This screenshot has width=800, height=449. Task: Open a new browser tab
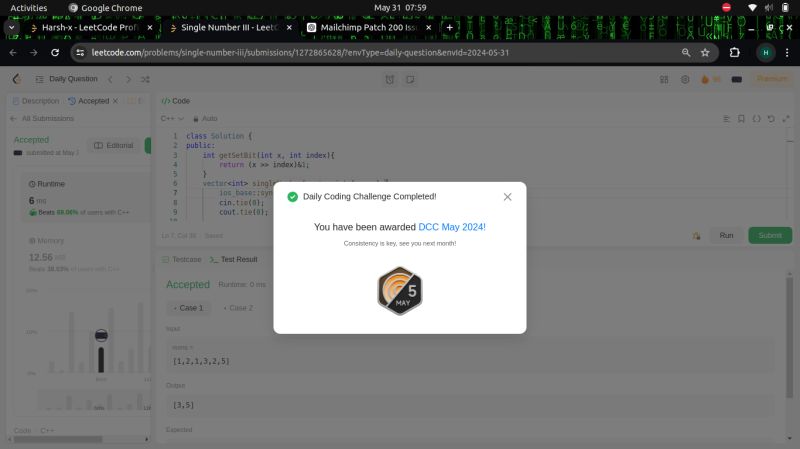pos(449,28)
